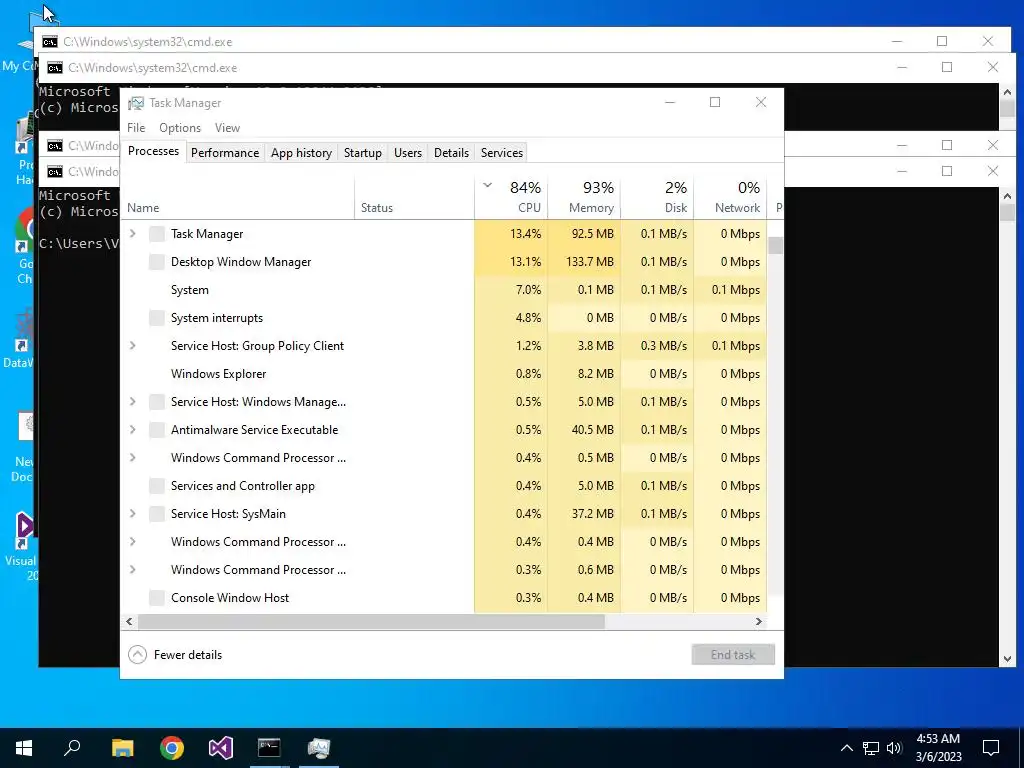Click the sort chevron above CPU column
1024x768 pixels.
[x=487, y=185]
